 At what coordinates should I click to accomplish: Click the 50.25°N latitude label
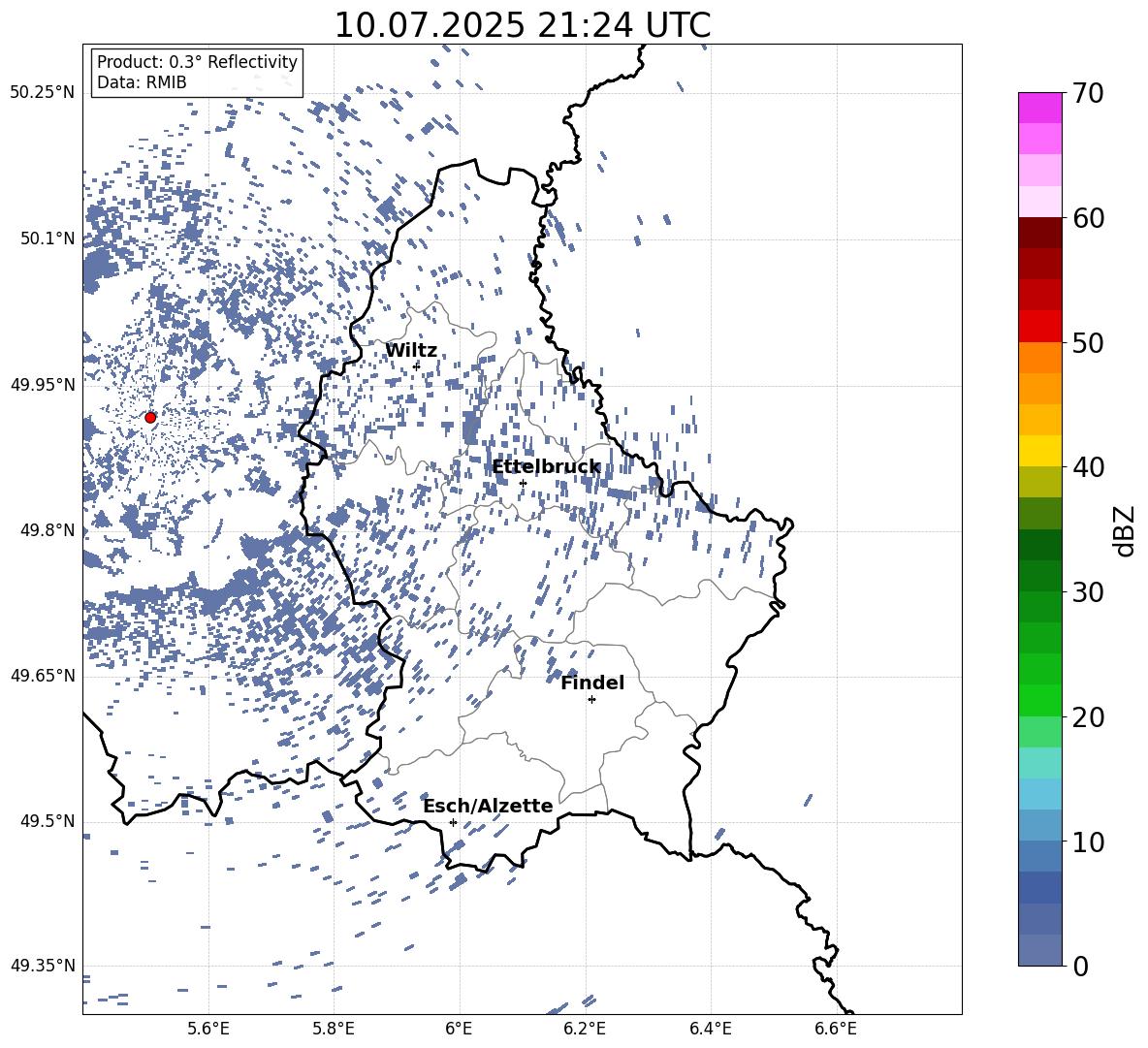43,93
